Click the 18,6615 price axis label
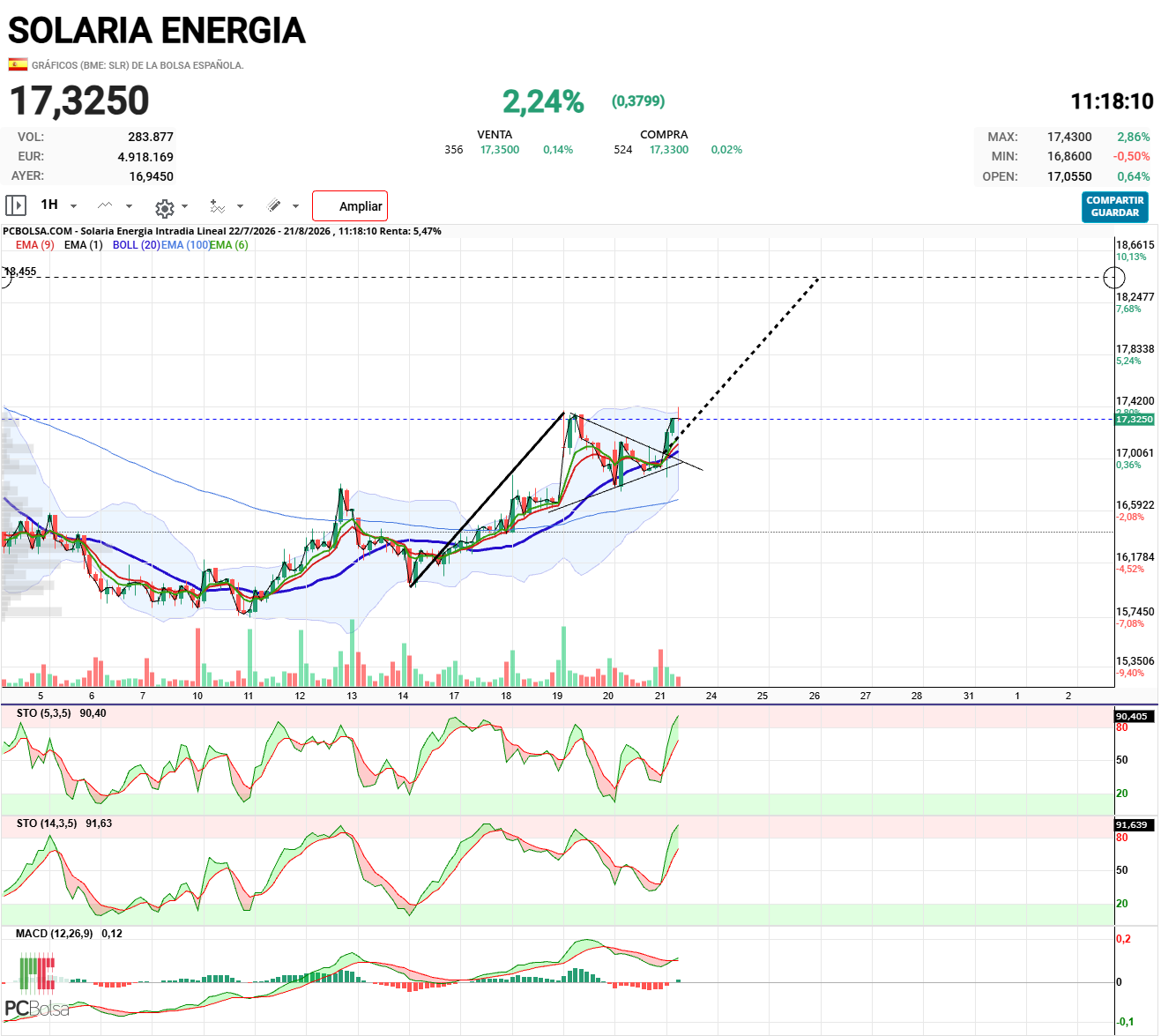 coord(1135,245)
